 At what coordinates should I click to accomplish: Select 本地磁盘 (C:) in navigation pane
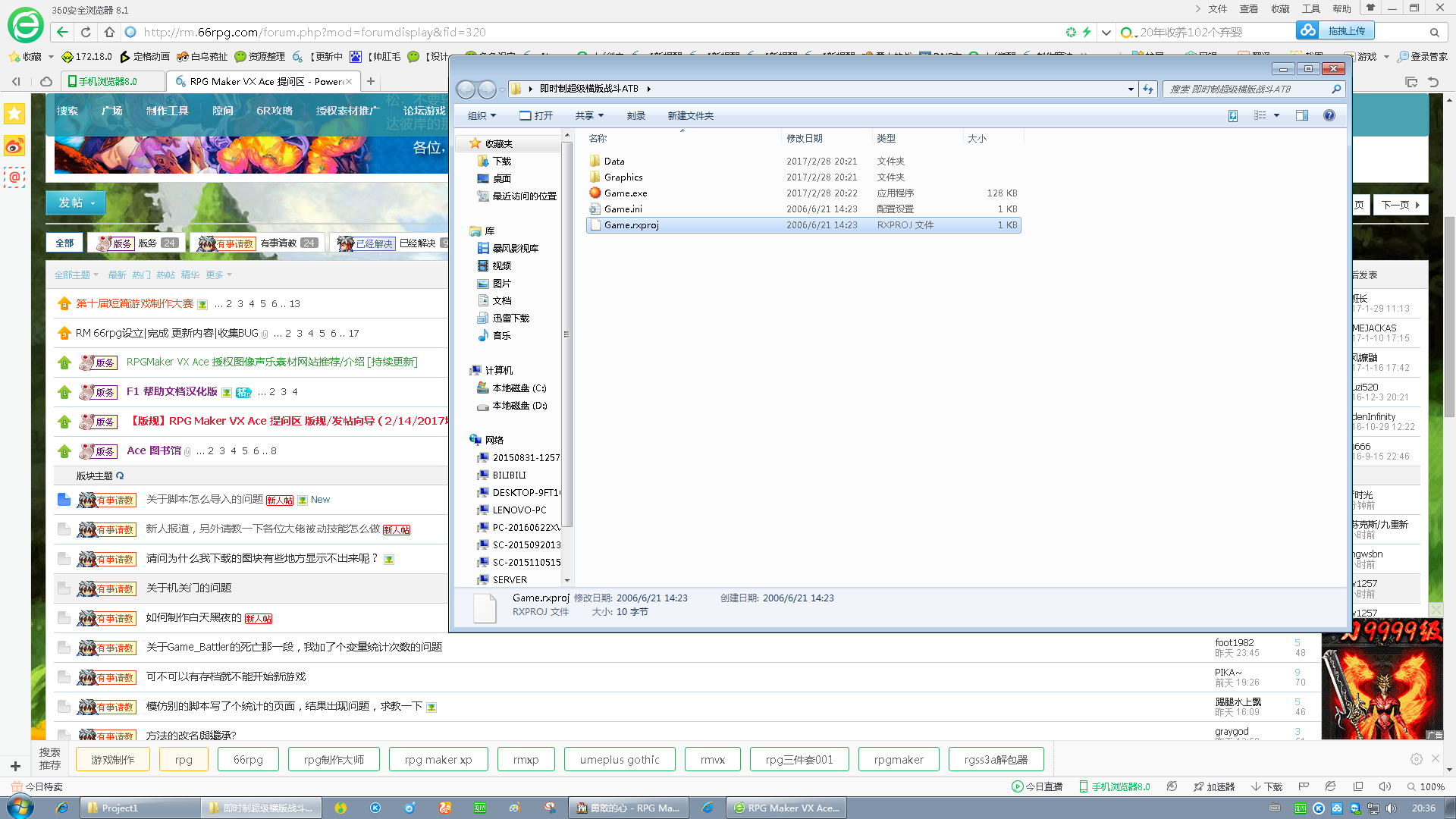[x=519, y=388]
